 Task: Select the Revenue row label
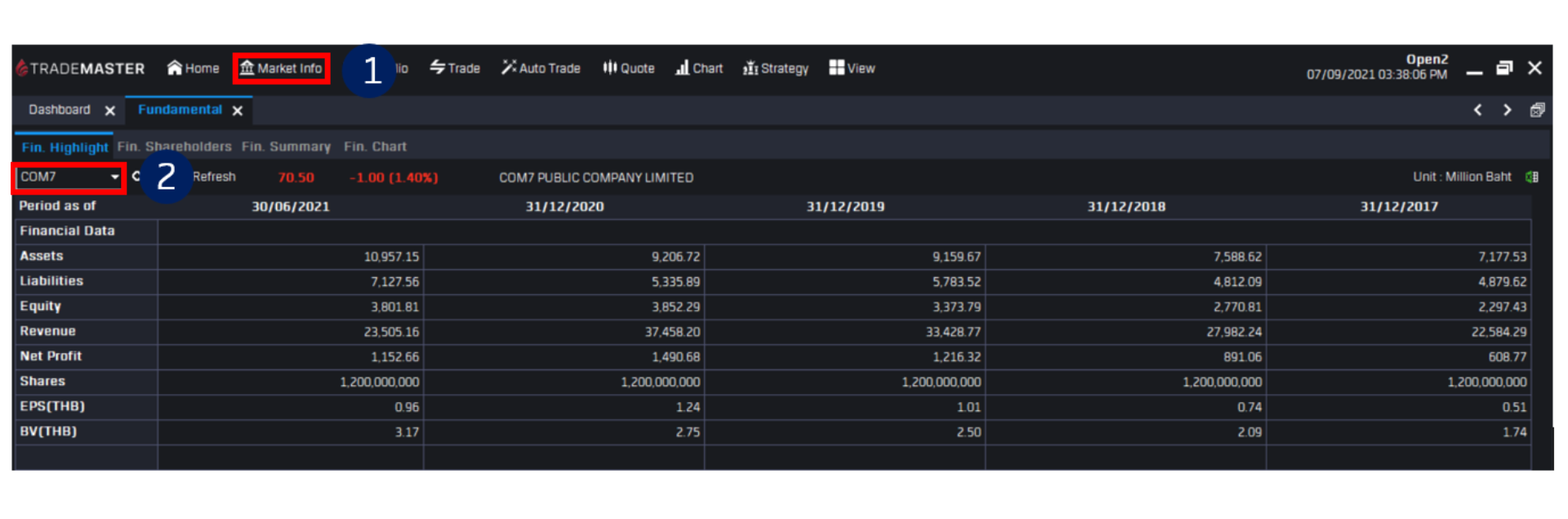47,331
